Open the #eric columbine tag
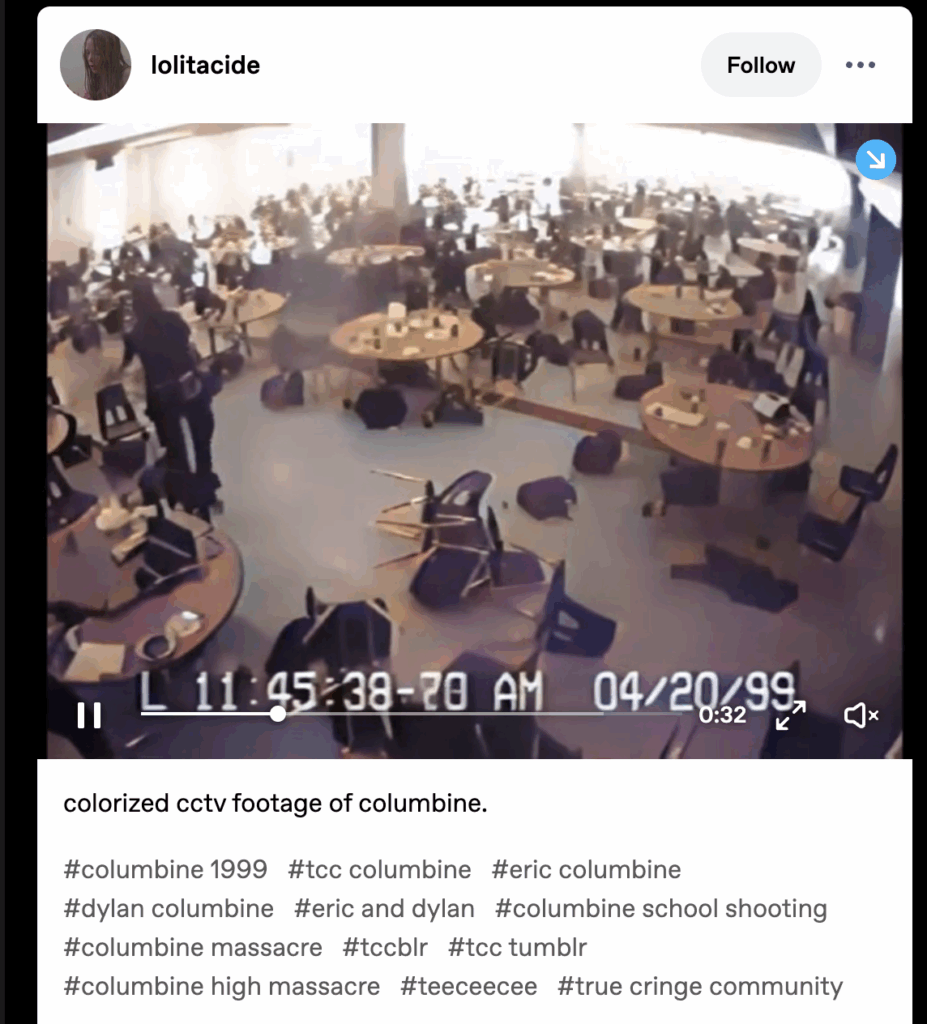 pos(586,870)
